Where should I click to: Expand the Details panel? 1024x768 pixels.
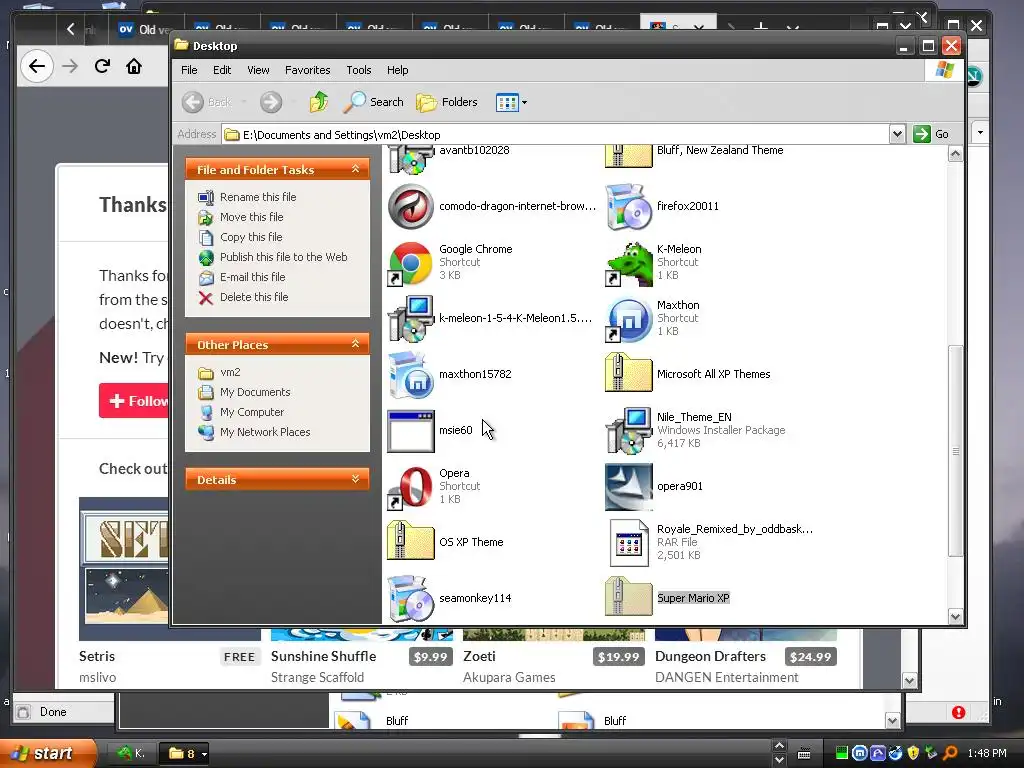[355, 479]
